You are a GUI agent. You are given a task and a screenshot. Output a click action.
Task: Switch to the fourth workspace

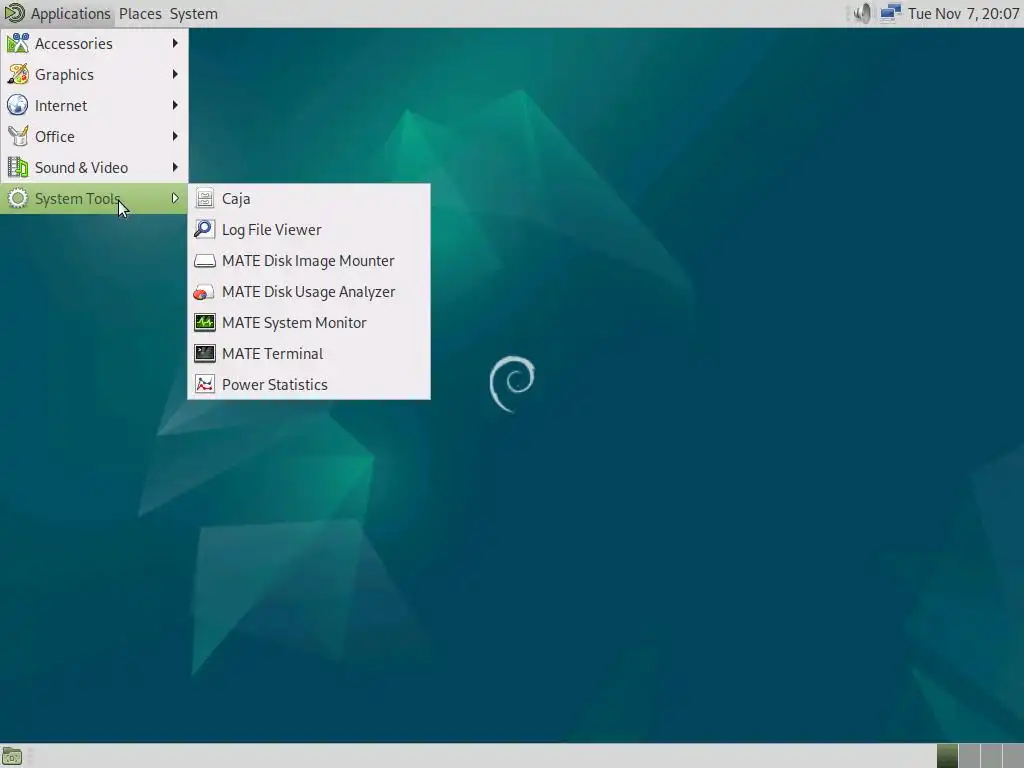click(x=1013, y=756)
